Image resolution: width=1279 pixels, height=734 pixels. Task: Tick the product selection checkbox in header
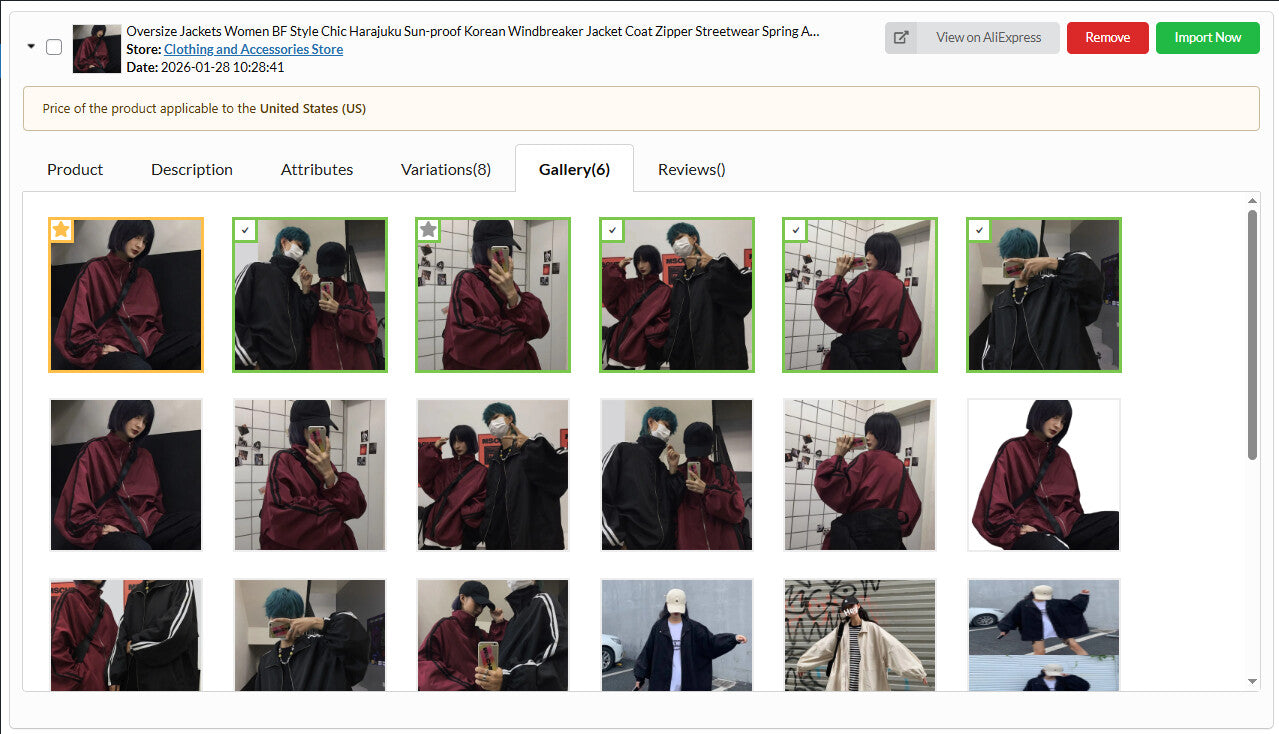pos(54,47)
